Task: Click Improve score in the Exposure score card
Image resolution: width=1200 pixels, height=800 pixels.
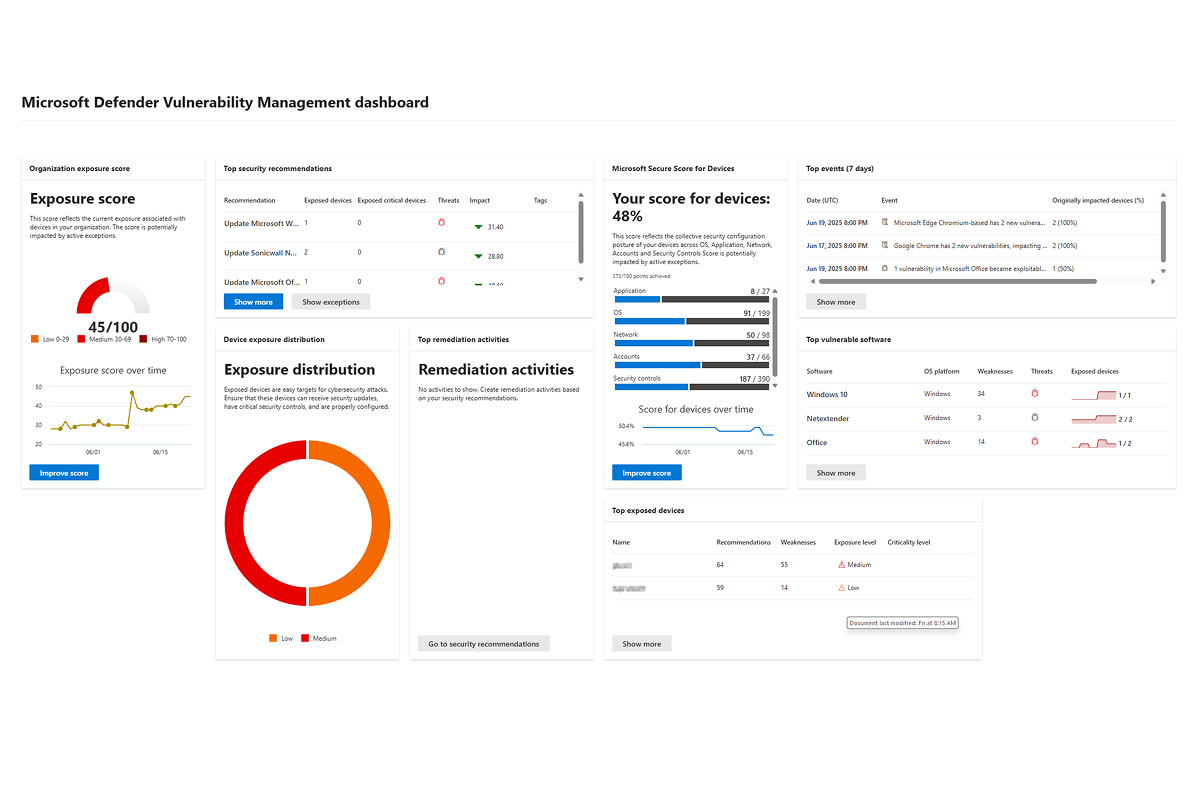Action: tap(64, 473)
